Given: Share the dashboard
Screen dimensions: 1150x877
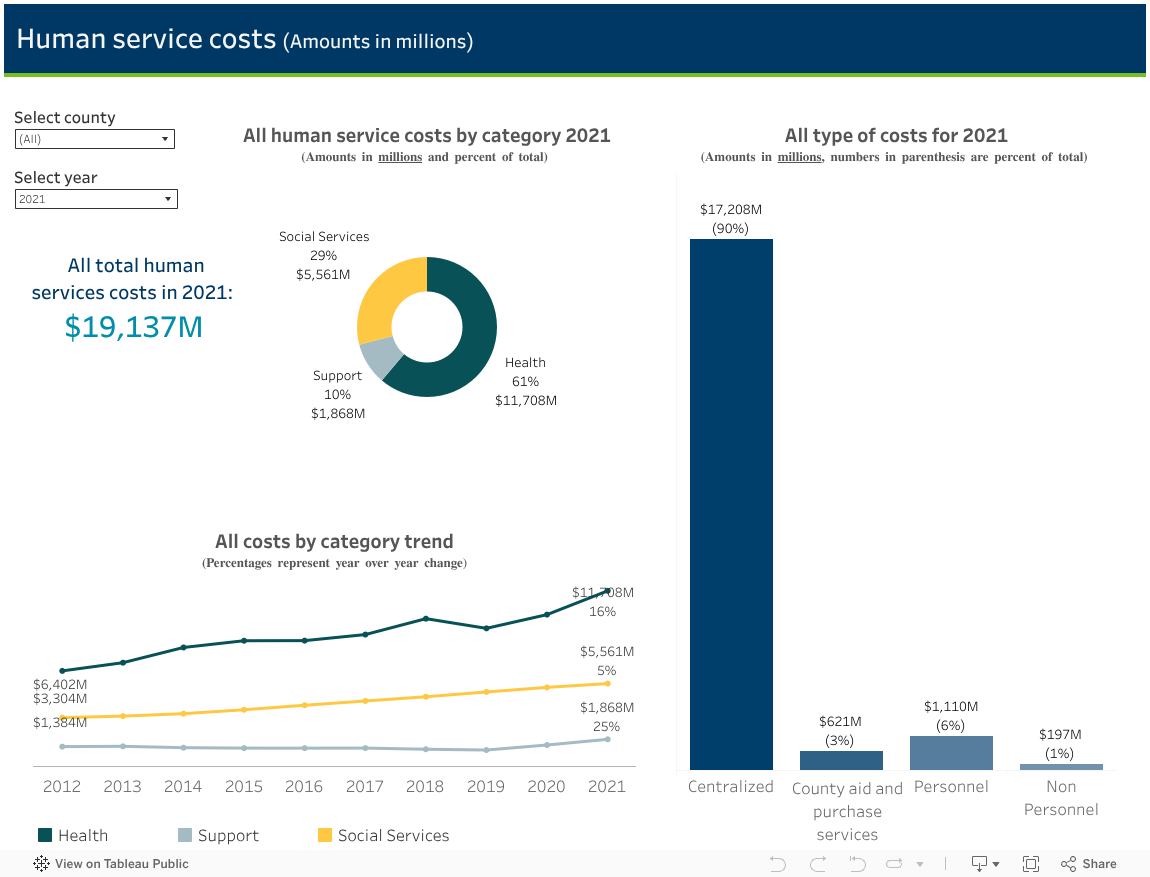Looking at the screenshot, I should point(1089,864).
